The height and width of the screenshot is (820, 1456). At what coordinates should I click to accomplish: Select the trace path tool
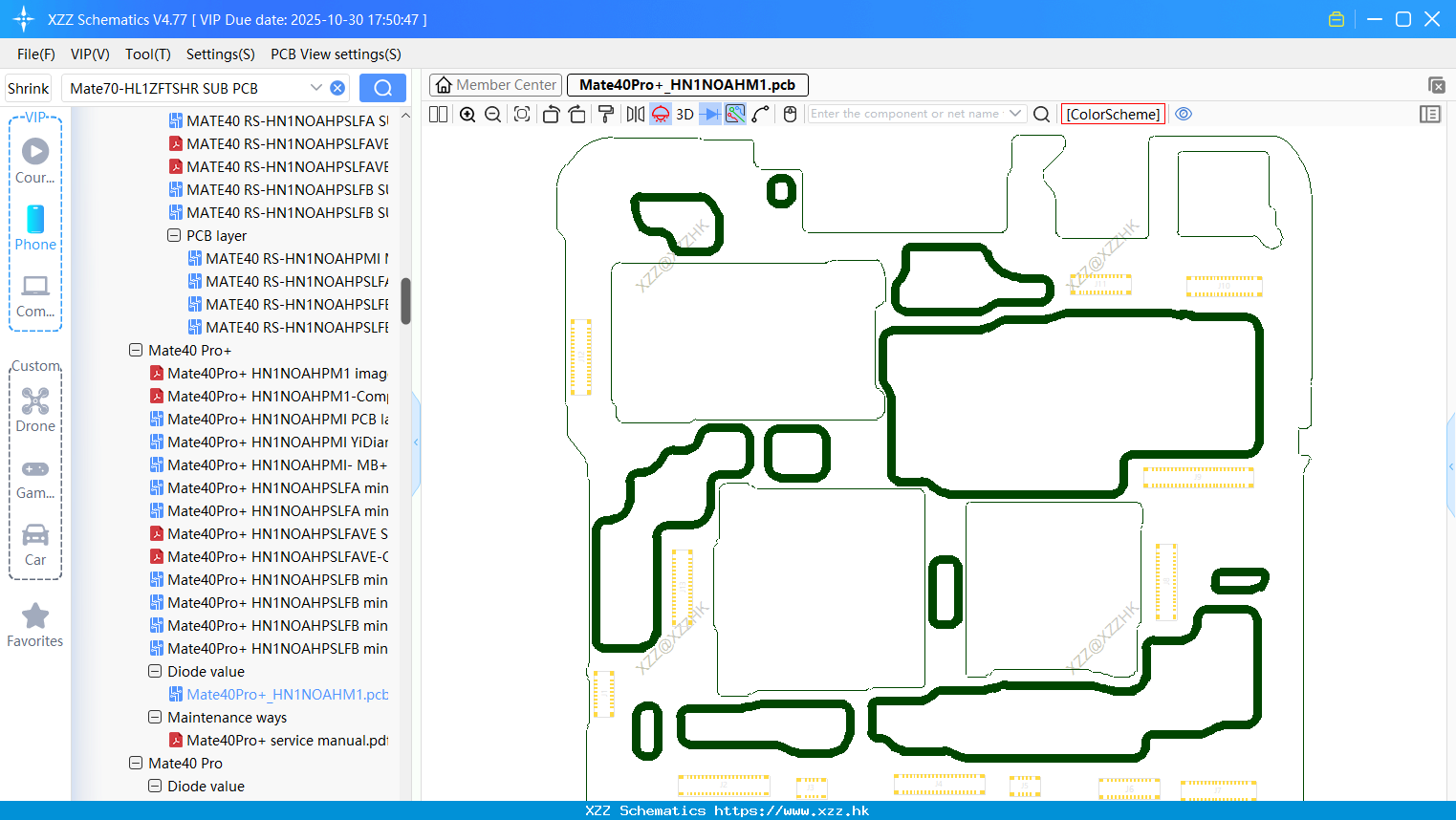[761, 114]
